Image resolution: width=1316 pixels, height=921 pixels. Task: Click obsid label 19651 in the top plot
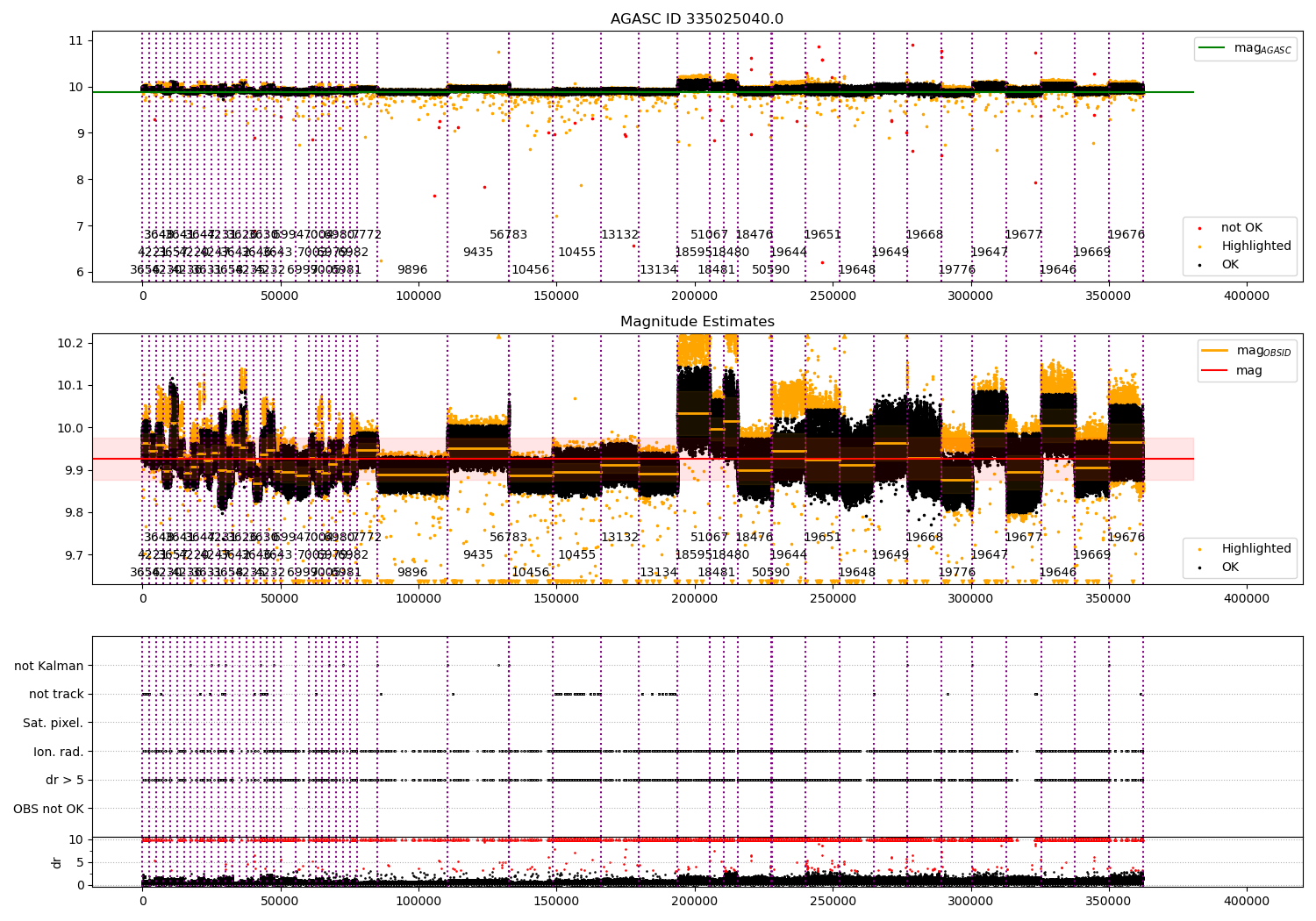[x=823, y=235]
